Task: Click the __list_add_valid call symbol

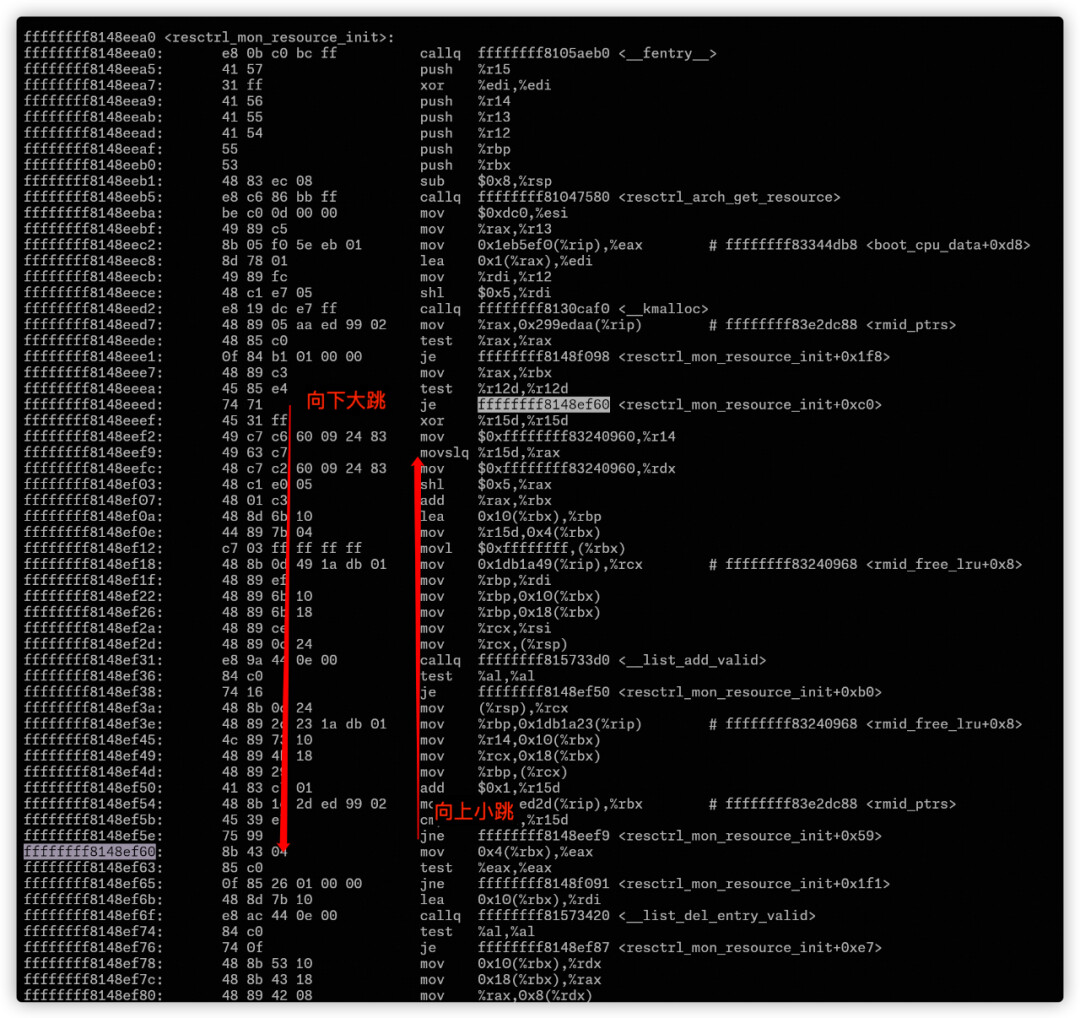Action: click(x=693, y=660)
